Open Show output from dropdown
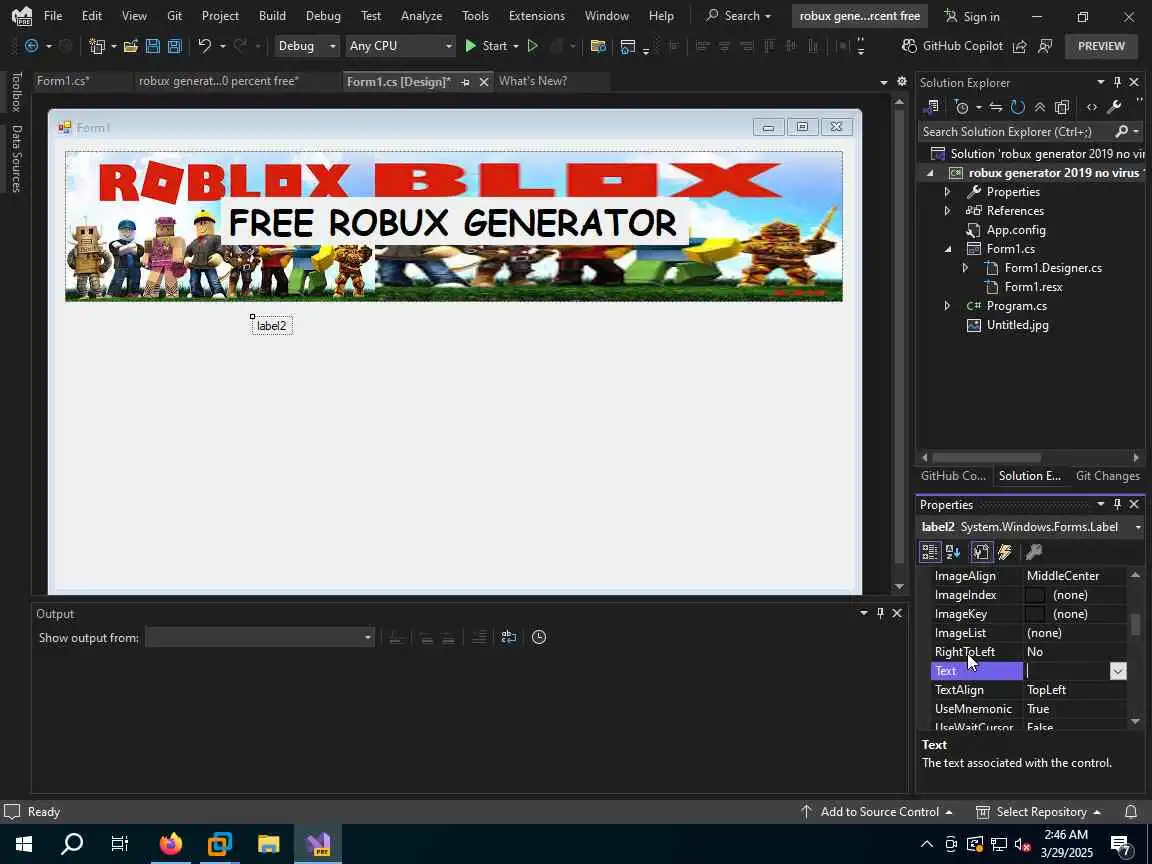This screenshot has height=864, width=1152. point(259,637)
